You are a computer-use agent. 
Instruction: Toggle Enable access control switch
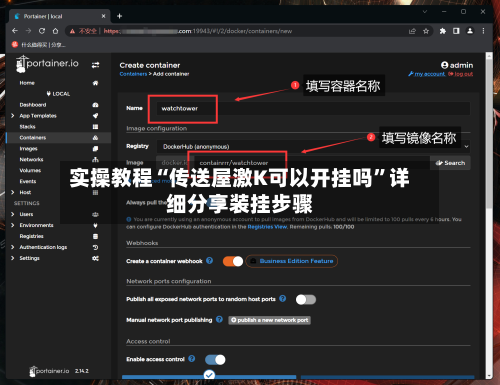[x=215, y=360]
